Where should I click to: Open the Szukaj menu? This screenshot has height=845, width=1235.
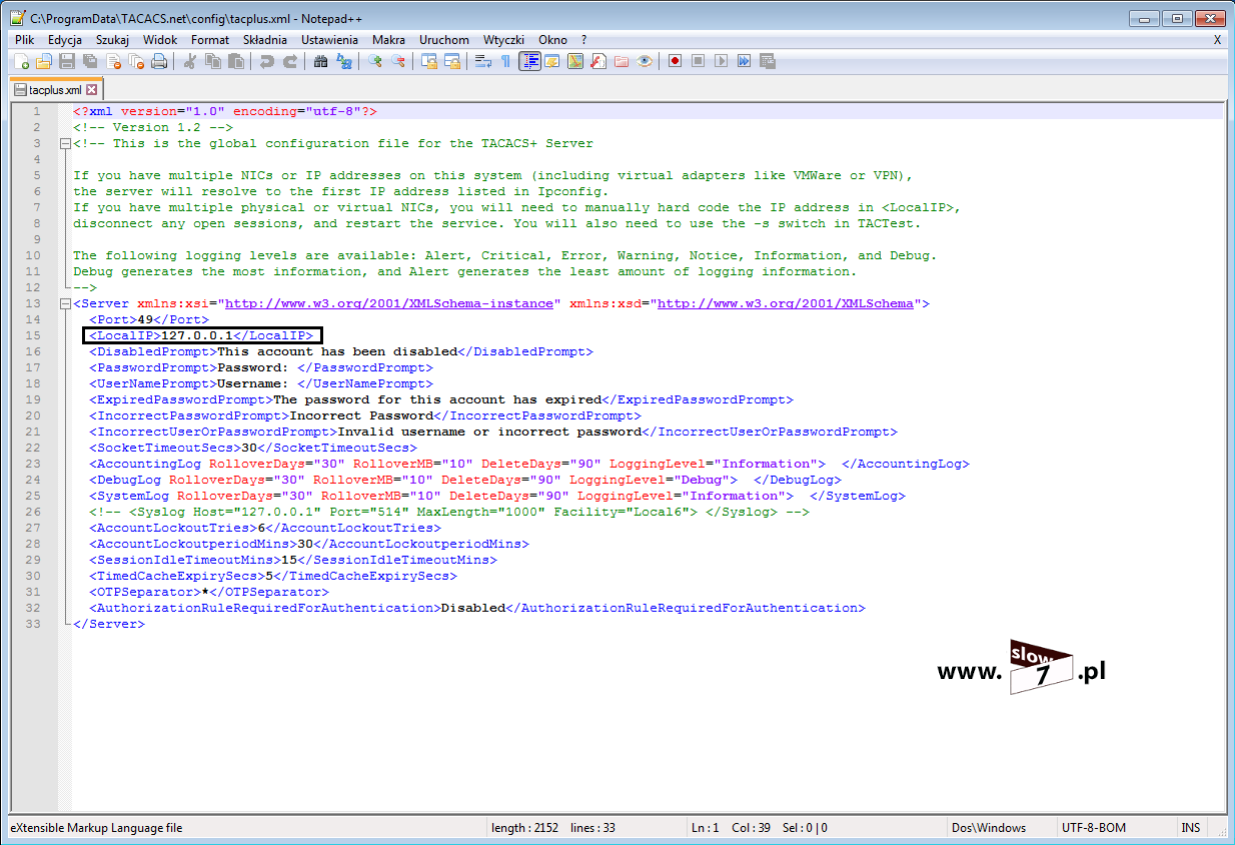[113, 40]
